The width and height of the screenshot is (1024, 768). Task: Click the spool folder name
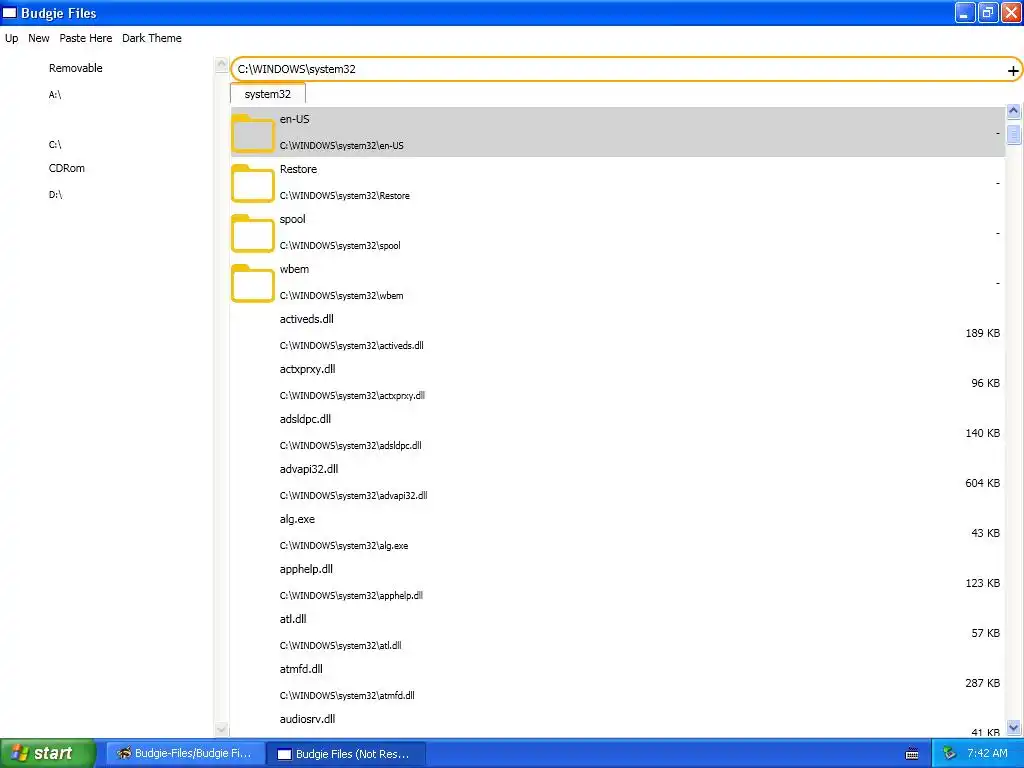coord(293,219)
